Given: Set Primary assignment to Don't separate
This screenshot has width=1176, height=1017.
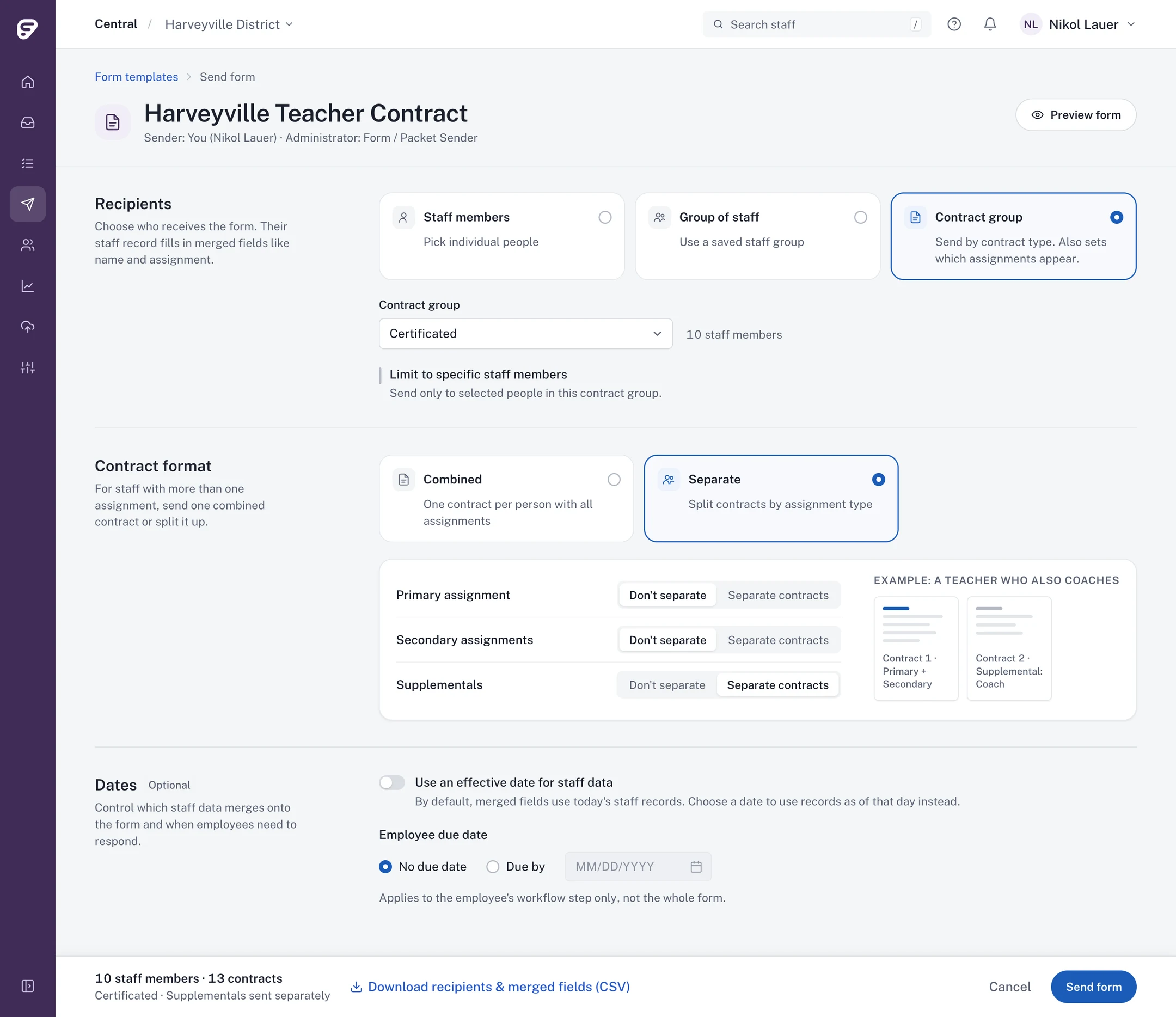Looking at the screenshot, I should tap(667, 595).
